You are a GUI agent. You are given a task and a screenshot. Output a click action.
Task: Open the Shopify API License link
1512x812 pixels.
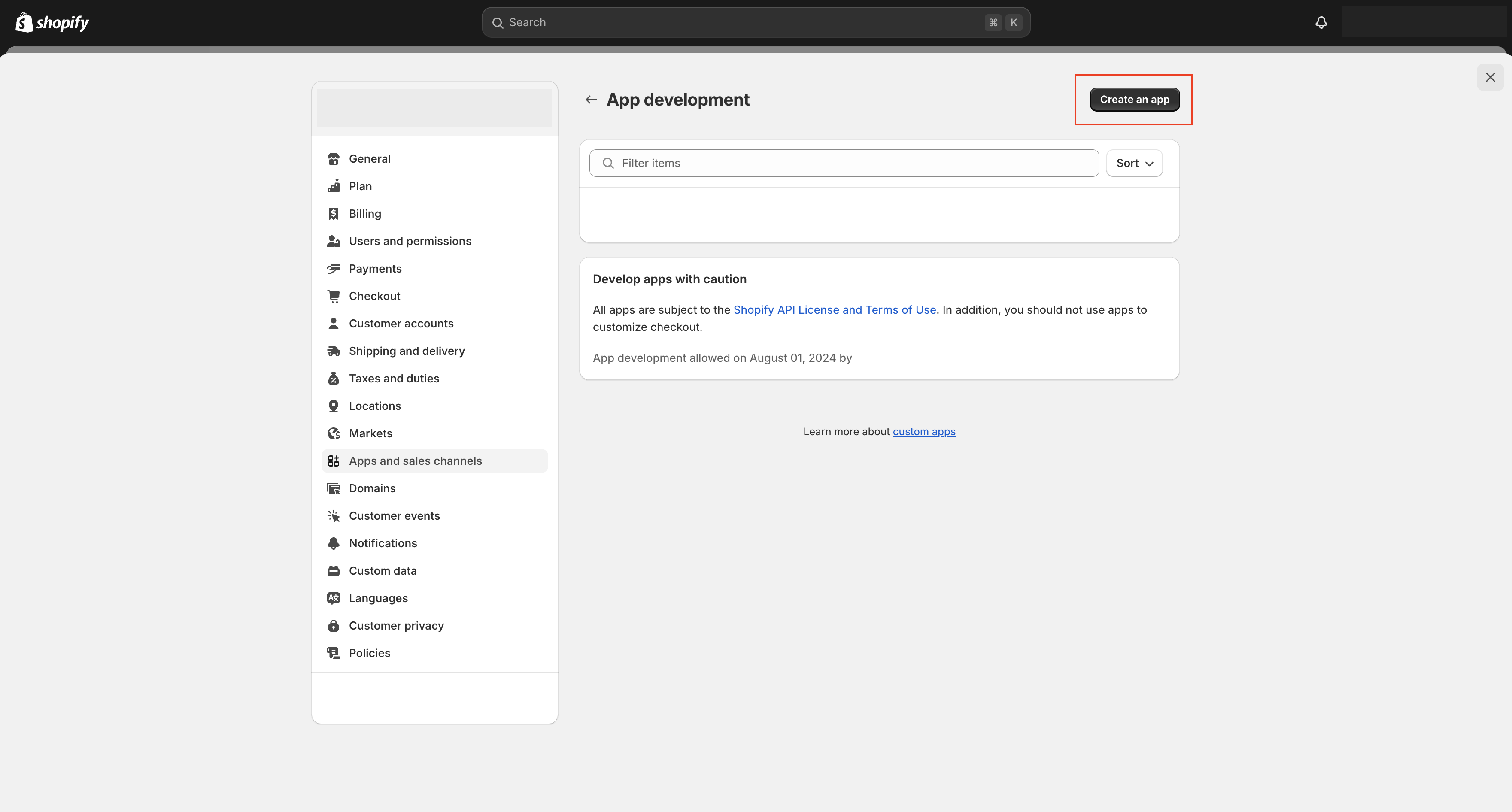(835, 309)
